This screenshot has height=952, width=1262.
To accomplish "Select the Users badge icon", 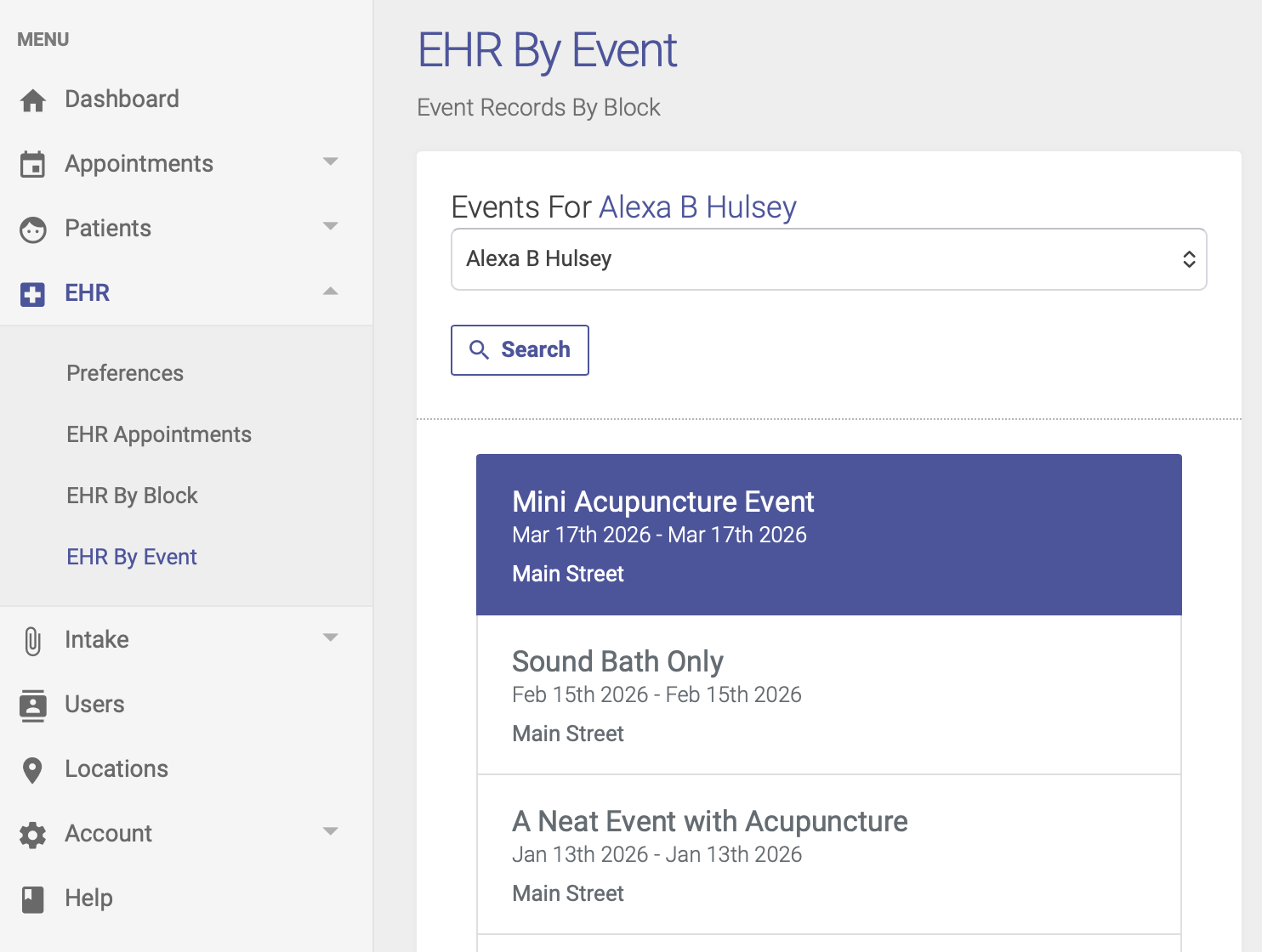I will click(32, 705).
